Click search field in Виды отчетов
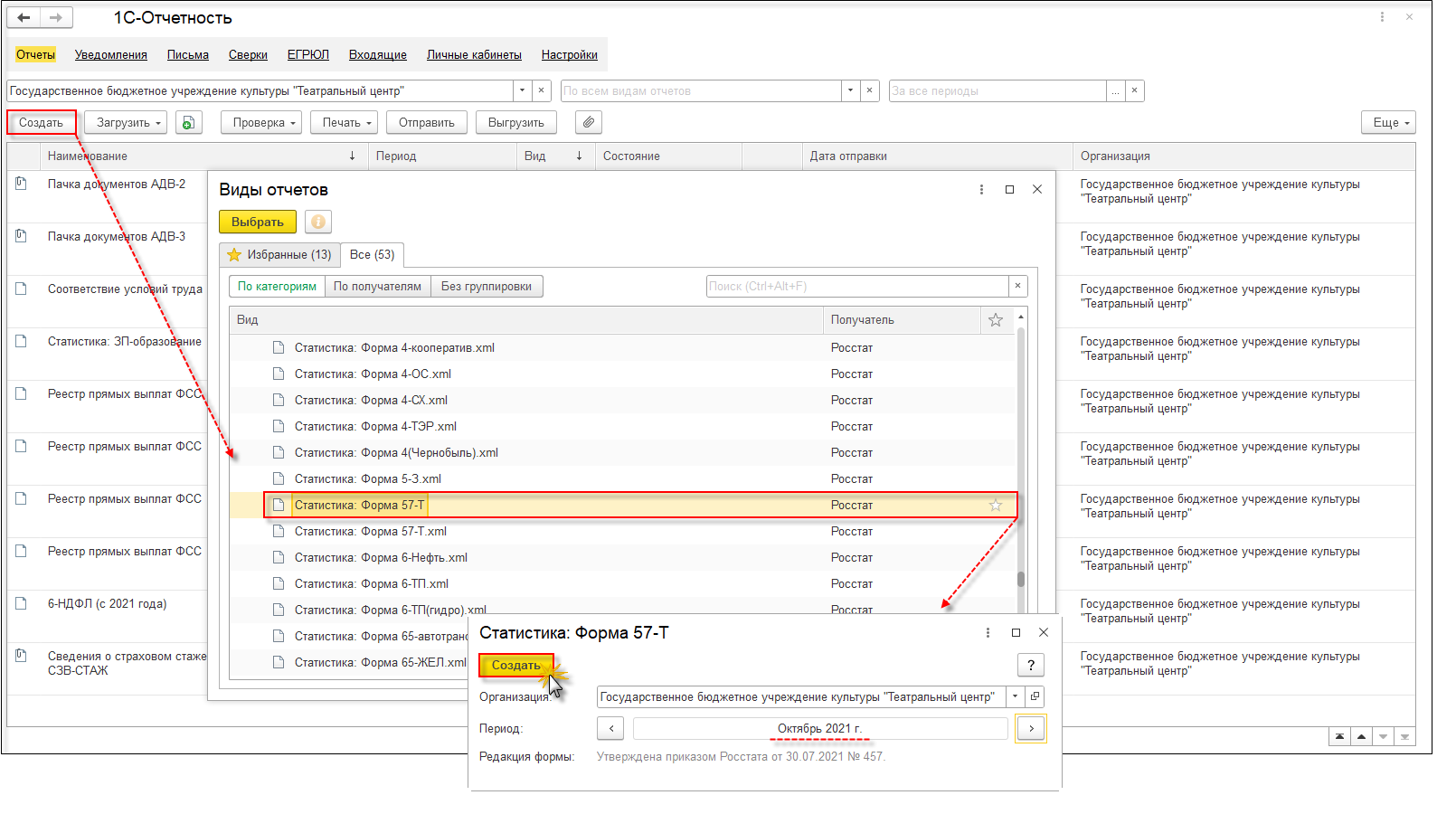 tap(857, 286)
